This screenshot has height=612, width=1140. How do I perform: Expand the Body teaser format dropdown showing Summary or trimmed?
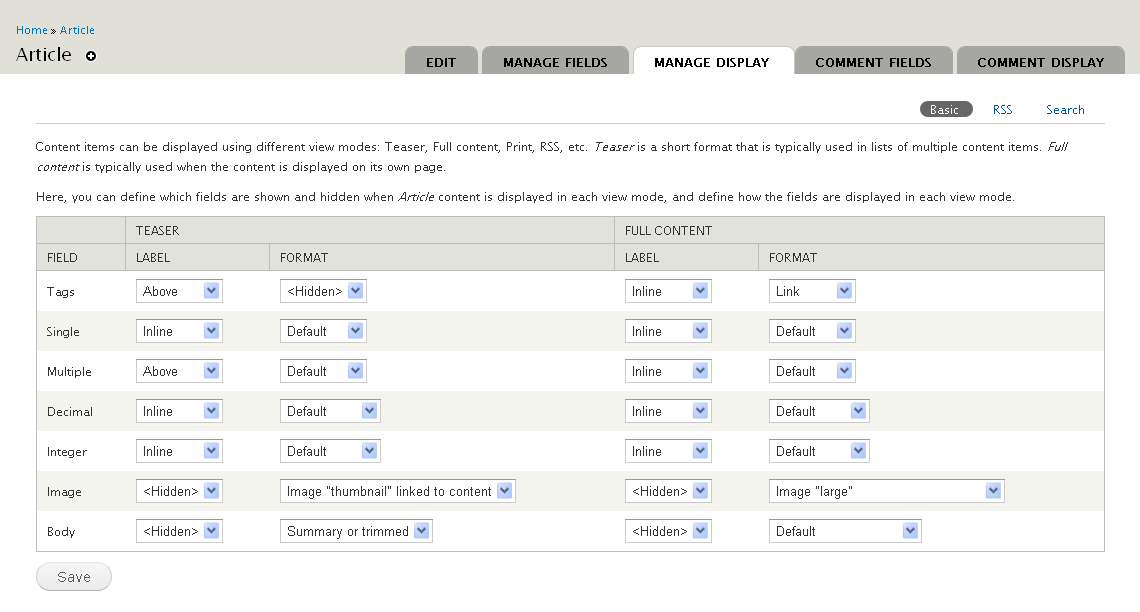pos(356,530)
